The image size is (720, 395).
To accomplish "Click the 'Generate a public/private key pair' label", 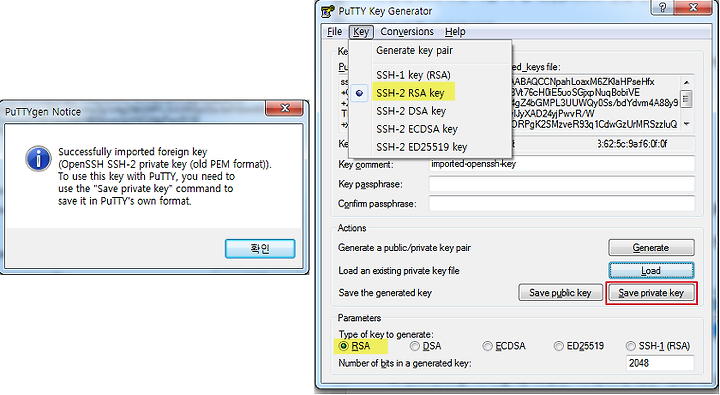I will [404, 248].
